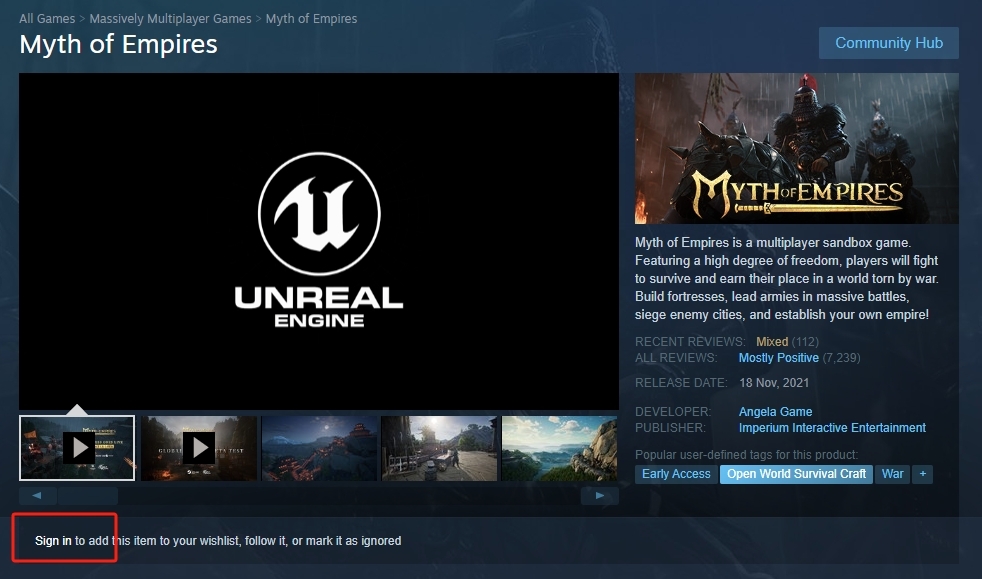982x579 pixels.
Task: Open Mostly Positive all reviews summary
Action: pos(778,358)
